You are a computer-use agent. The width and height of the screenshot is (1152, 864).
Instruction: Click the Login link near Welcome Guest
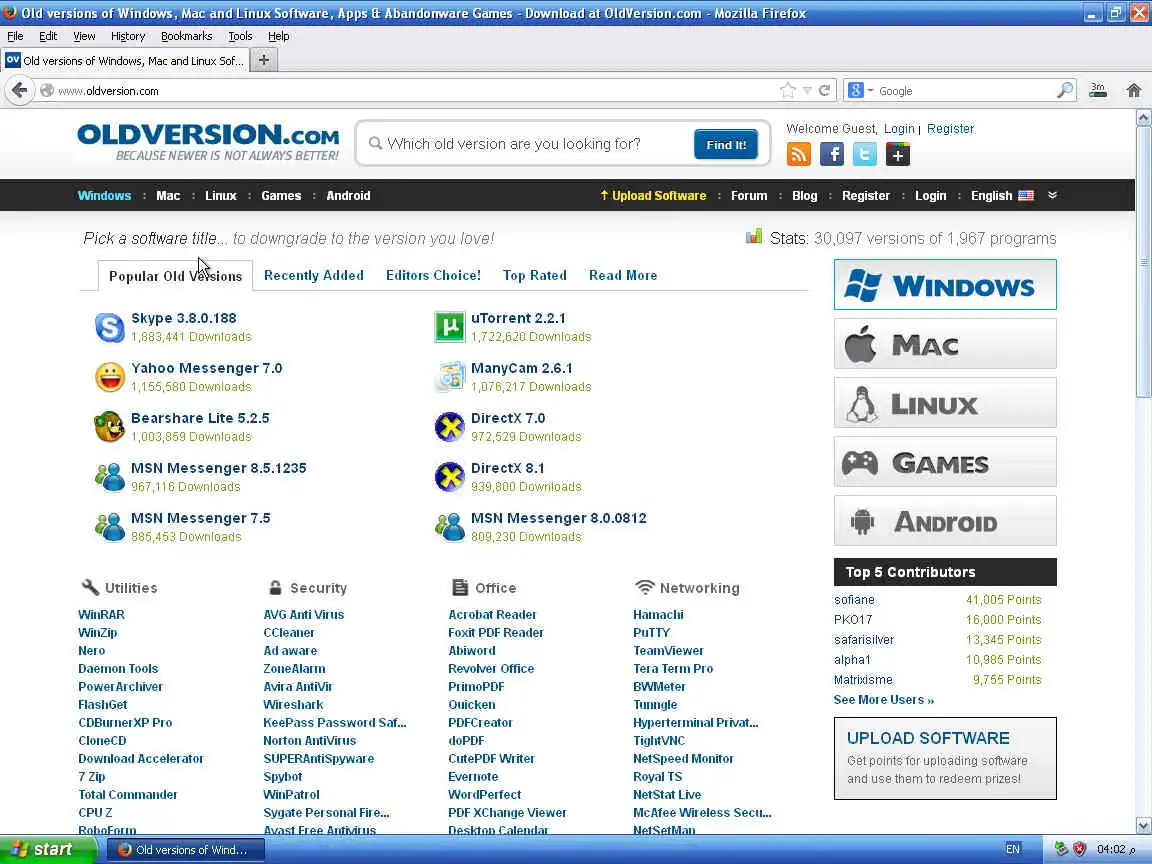tap(899, 129)
